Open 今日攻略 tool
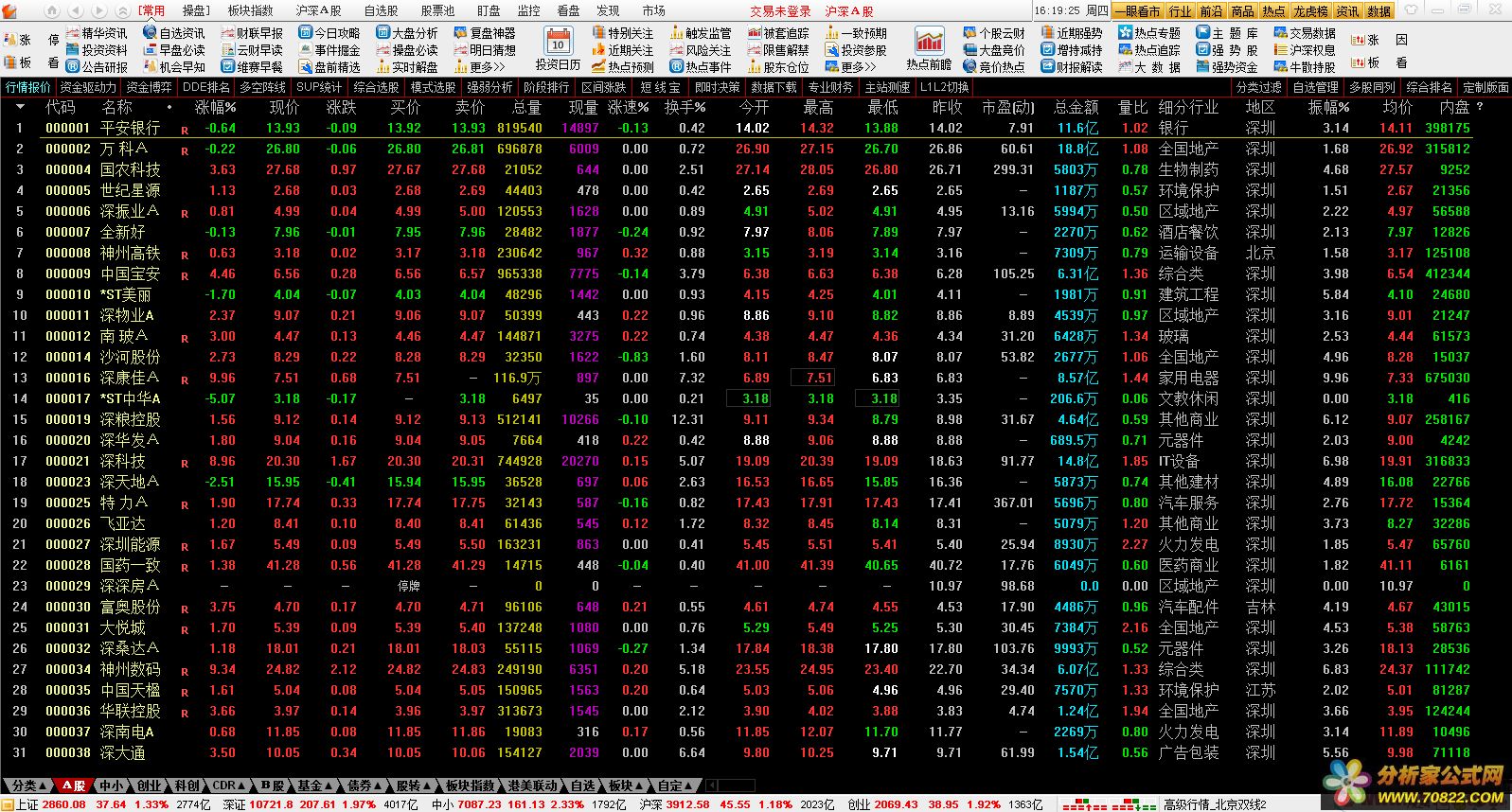1512x812 pixels. [329, 33]
